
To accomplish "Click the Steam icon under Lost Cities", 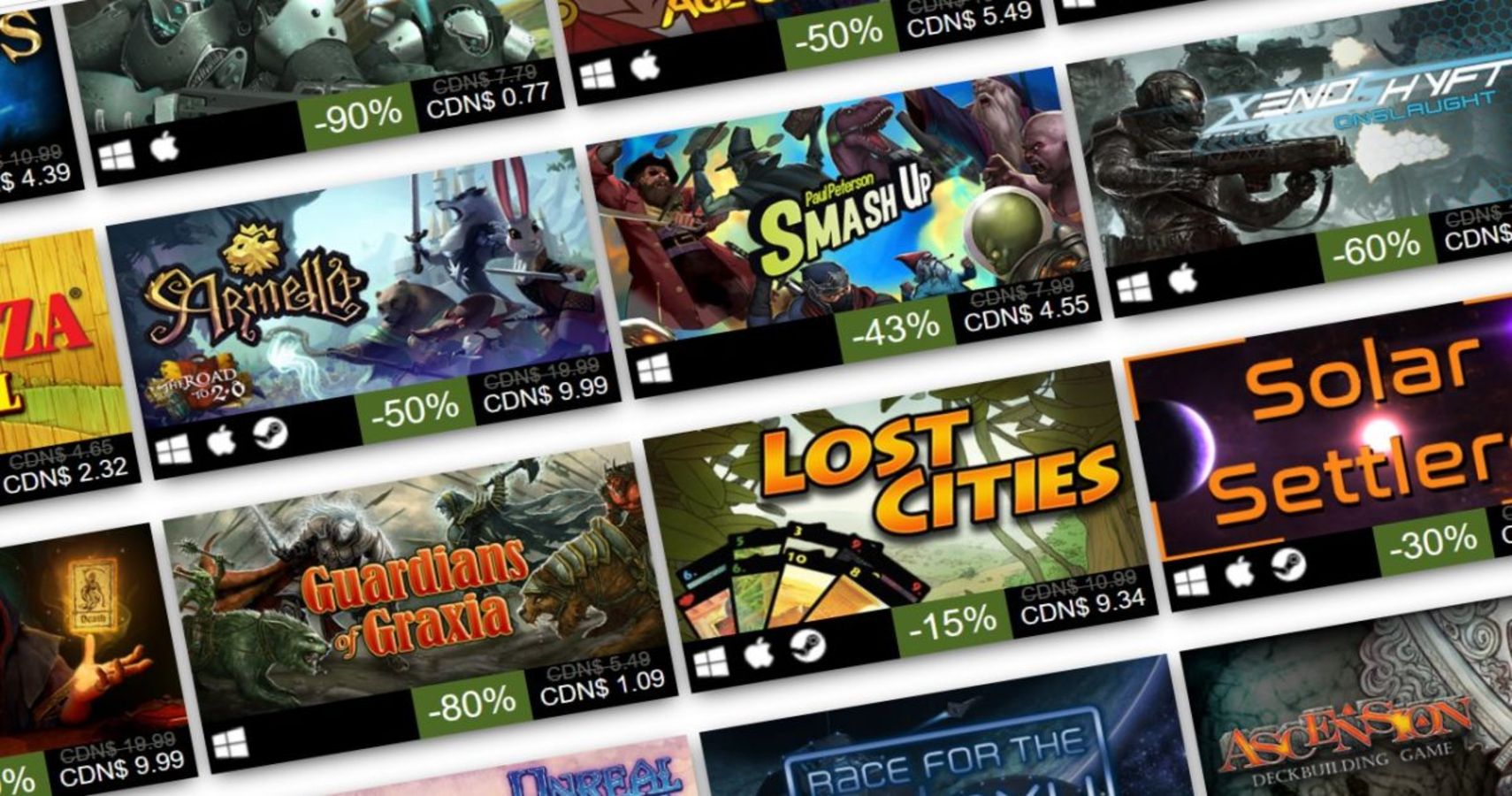I will pos(806,645).
